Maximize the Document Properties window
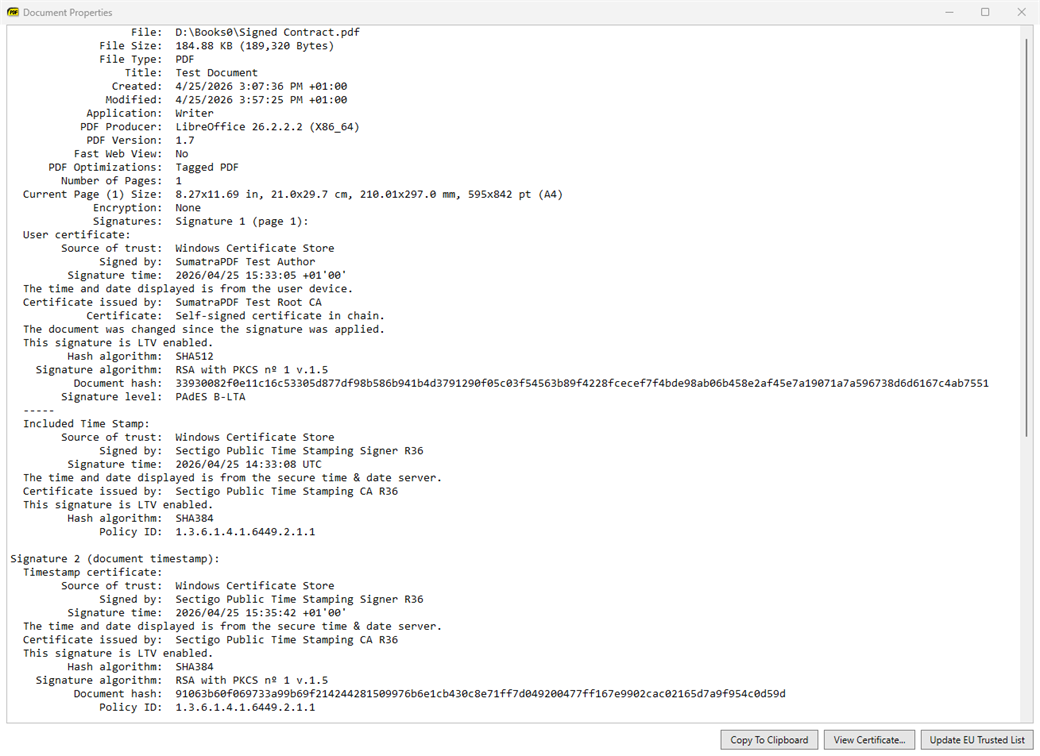The width and height of the screenshot is (1040, 756). (986, 12)
